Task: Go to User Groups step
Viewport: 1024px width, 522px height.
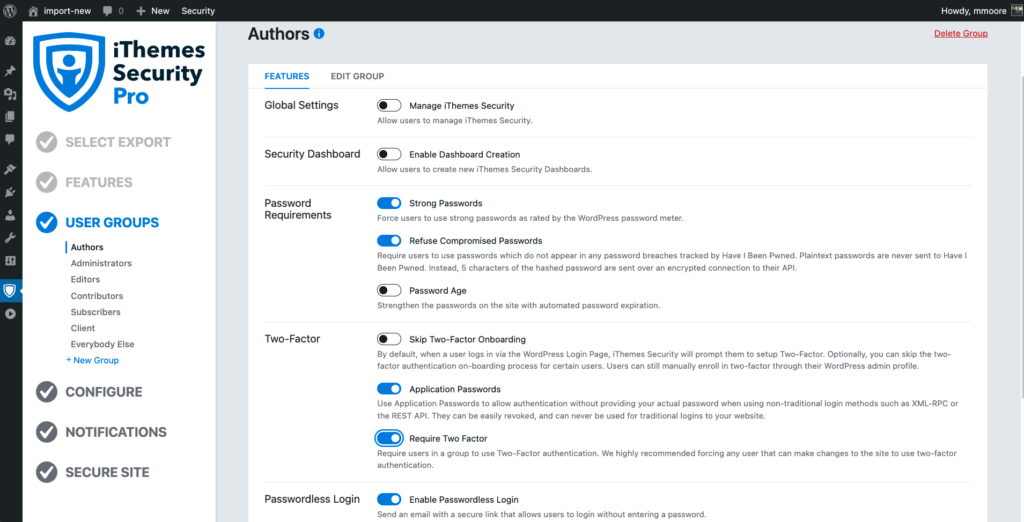Action: (x=112, y=222)
